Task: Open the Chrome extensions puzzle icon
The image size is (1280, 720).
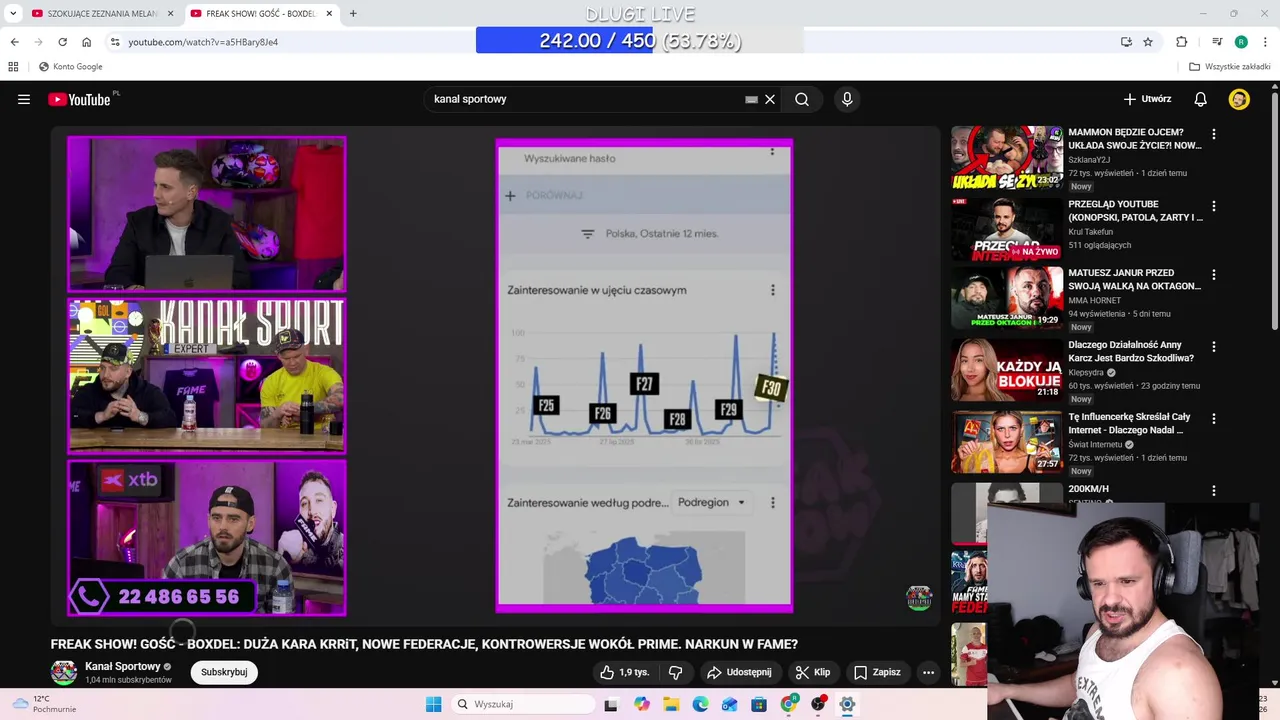Action: pos(1182,42)
